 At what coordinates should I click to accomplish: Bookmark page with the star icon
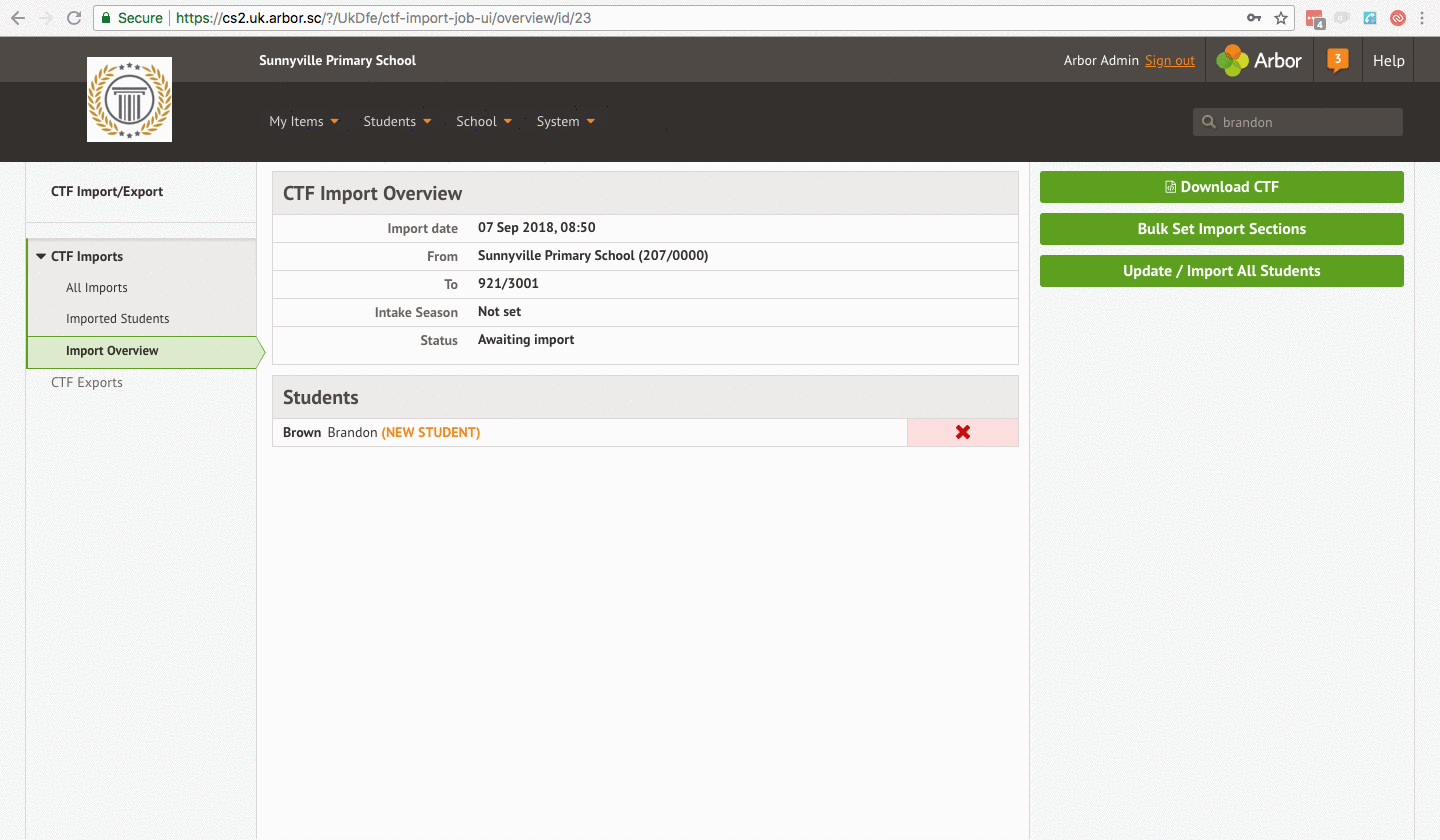tap(1281, 18)
